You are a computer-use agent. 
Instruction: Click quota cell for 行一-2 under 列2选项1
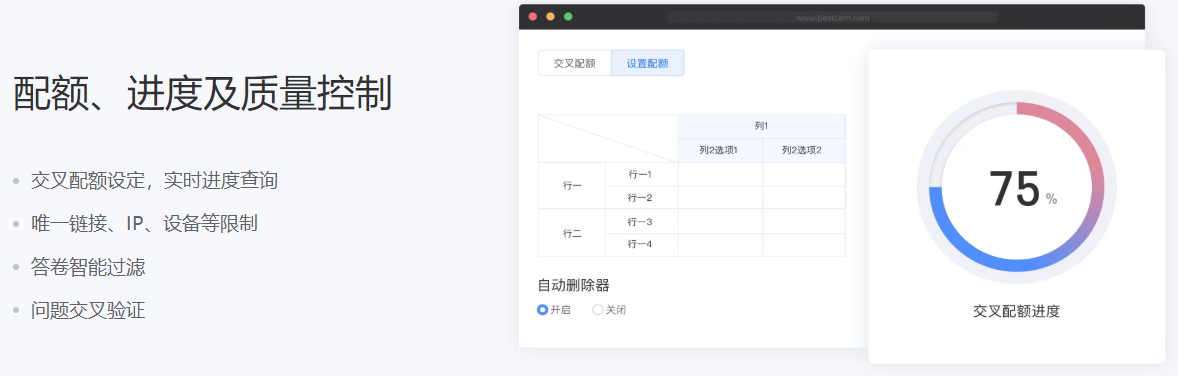(x=720, y=198)
